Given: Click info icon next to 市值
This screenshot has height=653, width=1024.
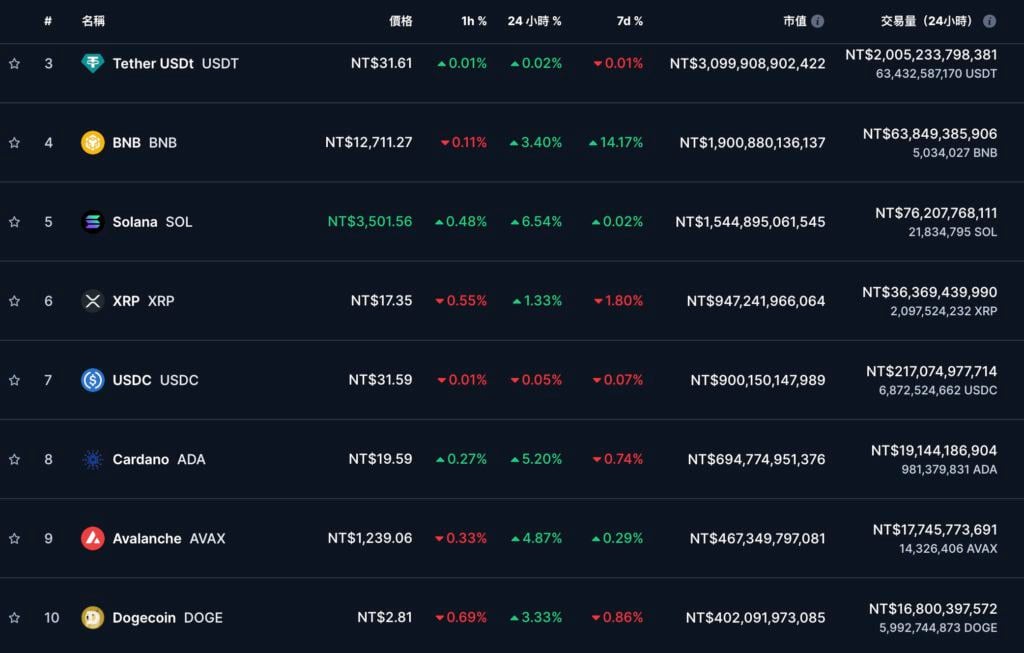Looking at the screenshot, I should coord(818,21).
